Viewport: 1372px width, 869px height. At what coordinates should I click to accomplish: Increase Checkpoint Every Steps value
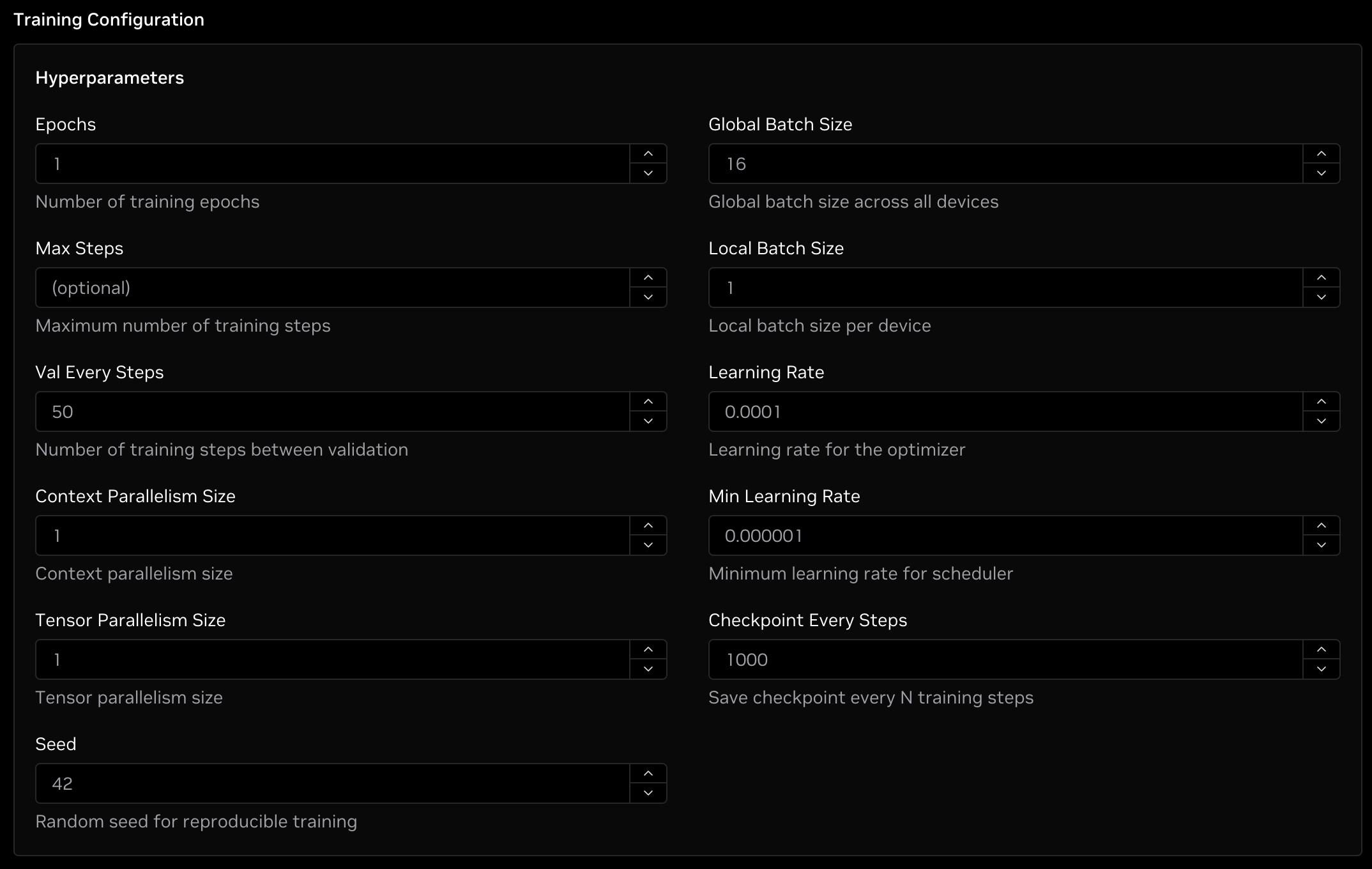(x=1321, y=650)
